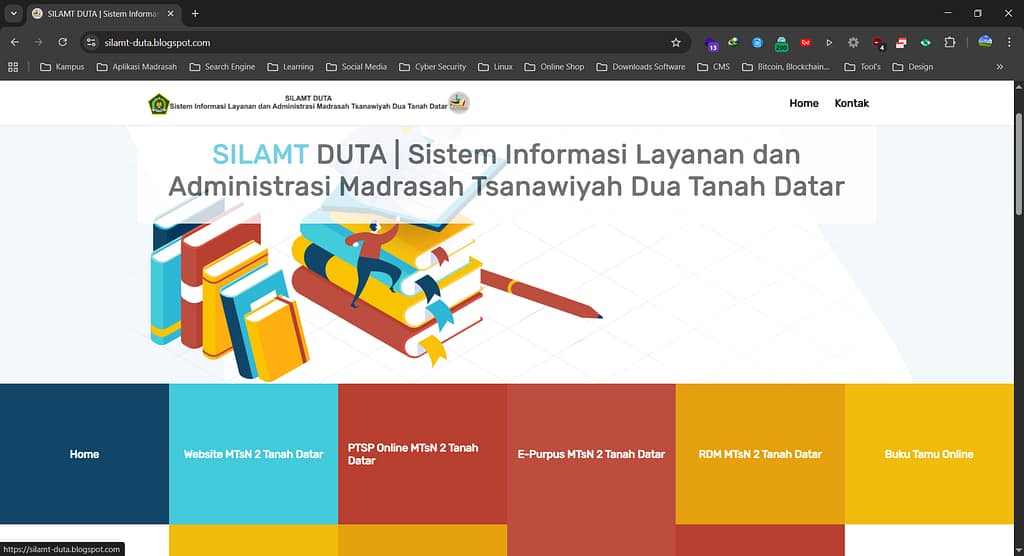Click the address bar URL field
Viewport: 1024px width, 556px height.
pyautogui.click(x=380, y=43)
